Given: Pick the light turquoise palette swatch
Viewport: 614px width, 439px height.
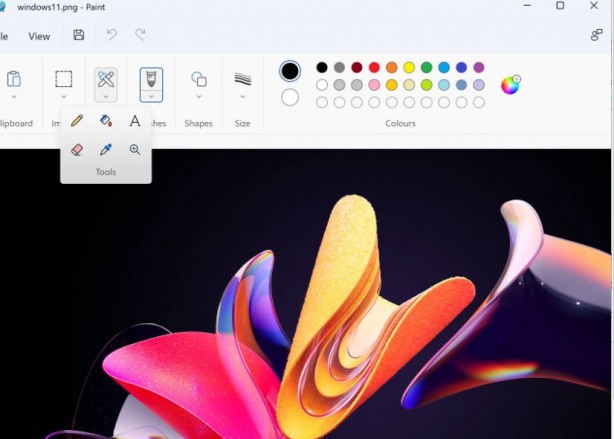Looking at the screenshot, I should tap(444, 85).
